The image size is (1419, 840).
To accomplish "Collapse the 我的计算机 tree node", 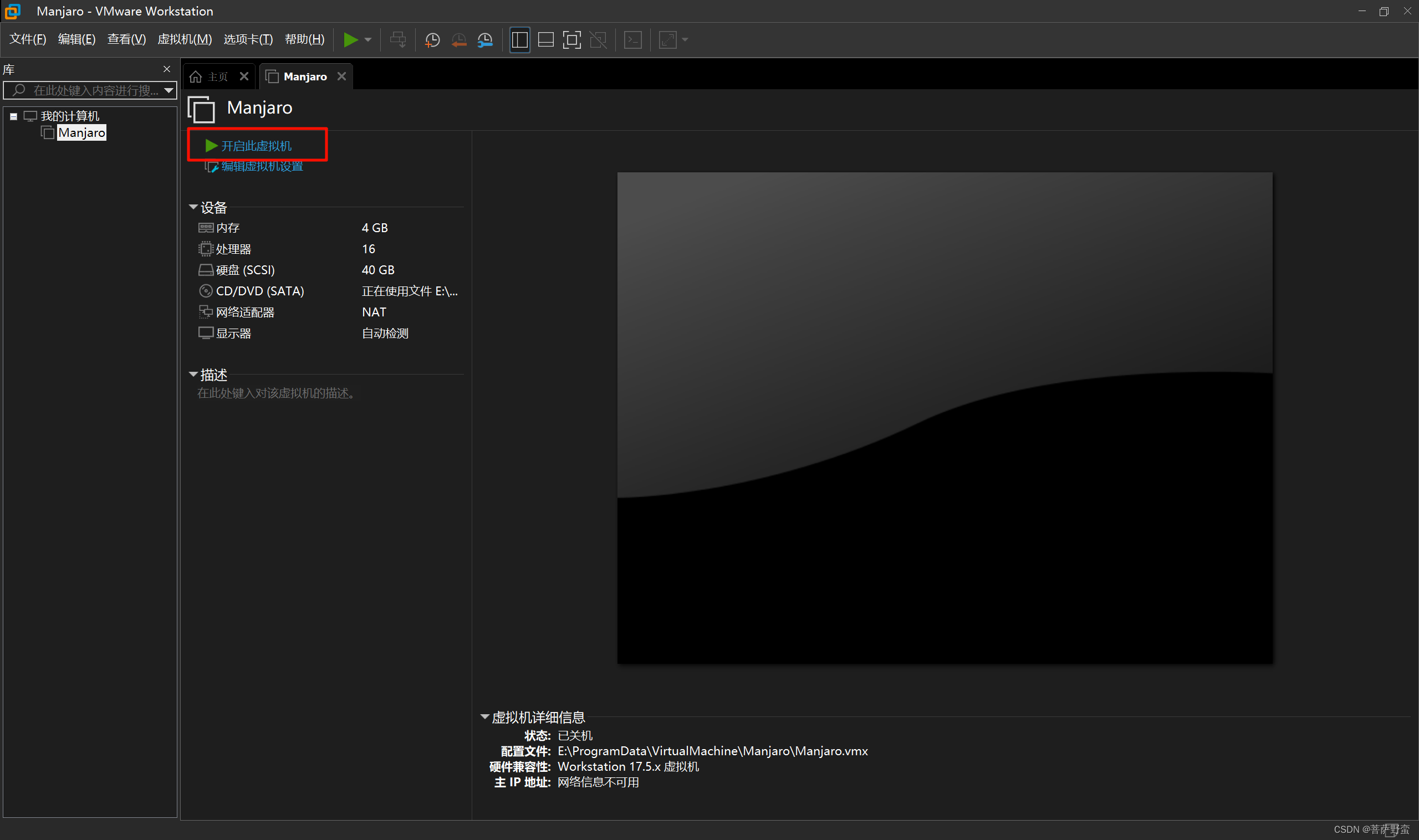I will 14,116.
